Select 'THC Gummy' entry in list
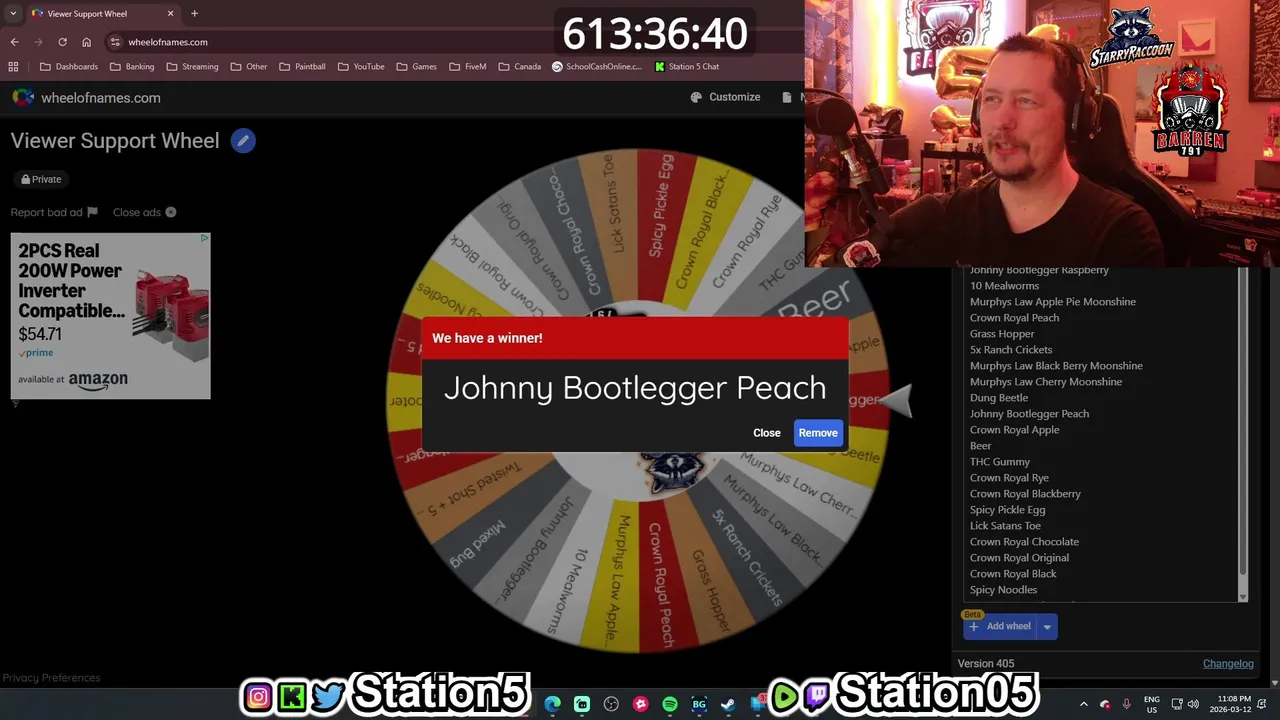The image size is (1280, 720). click(x=999, y=462)
